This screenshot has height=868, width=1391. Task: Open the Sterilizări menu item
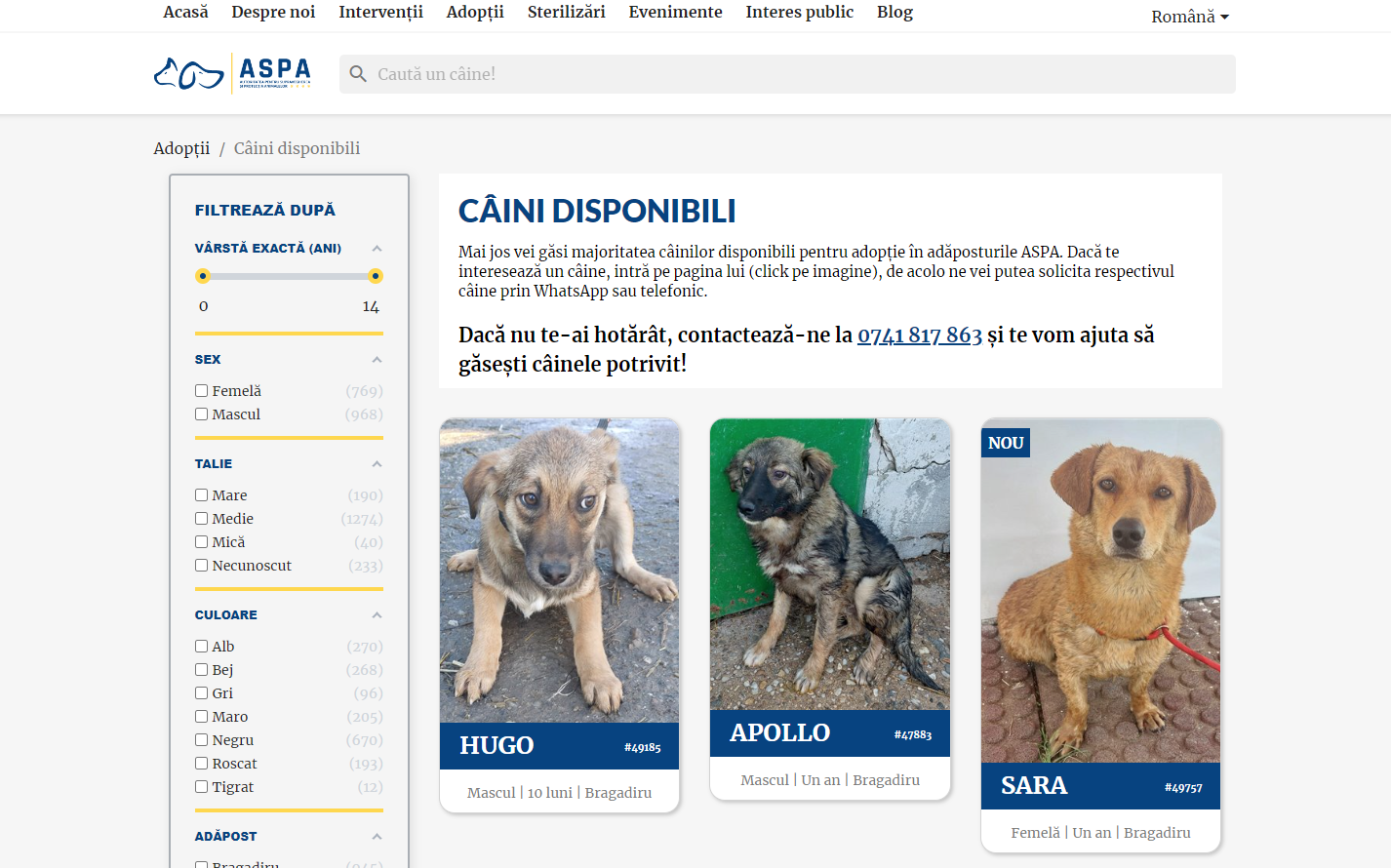tap(566, 12)
